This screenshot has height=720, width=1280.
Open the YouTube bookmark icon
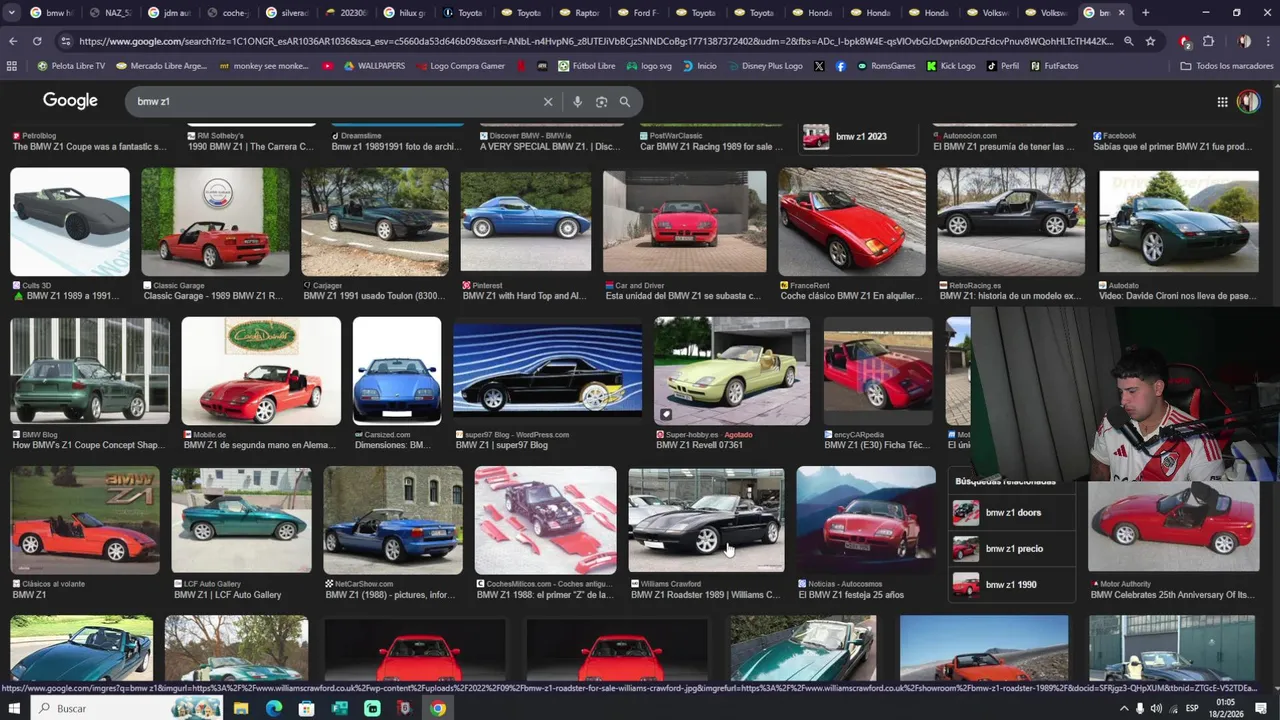coord(328,66)
